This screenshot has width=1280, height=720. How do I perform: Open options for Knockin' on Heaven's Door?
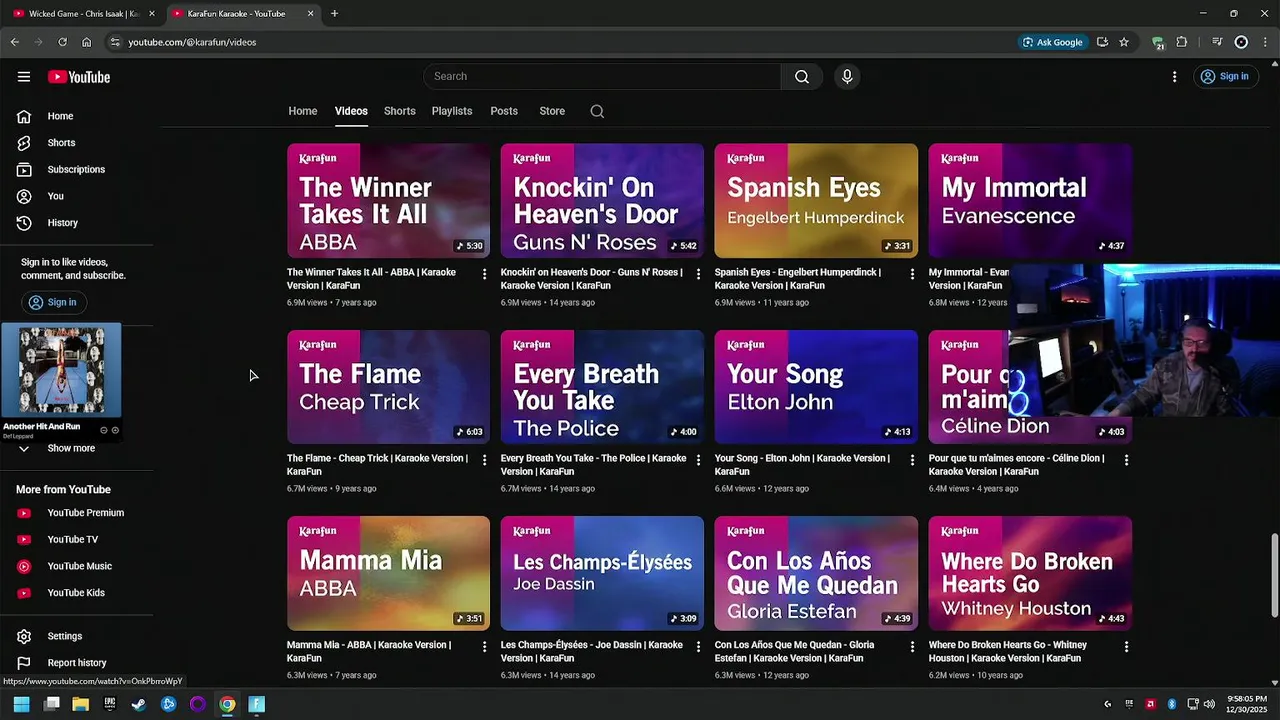click(x=698, y=273)
